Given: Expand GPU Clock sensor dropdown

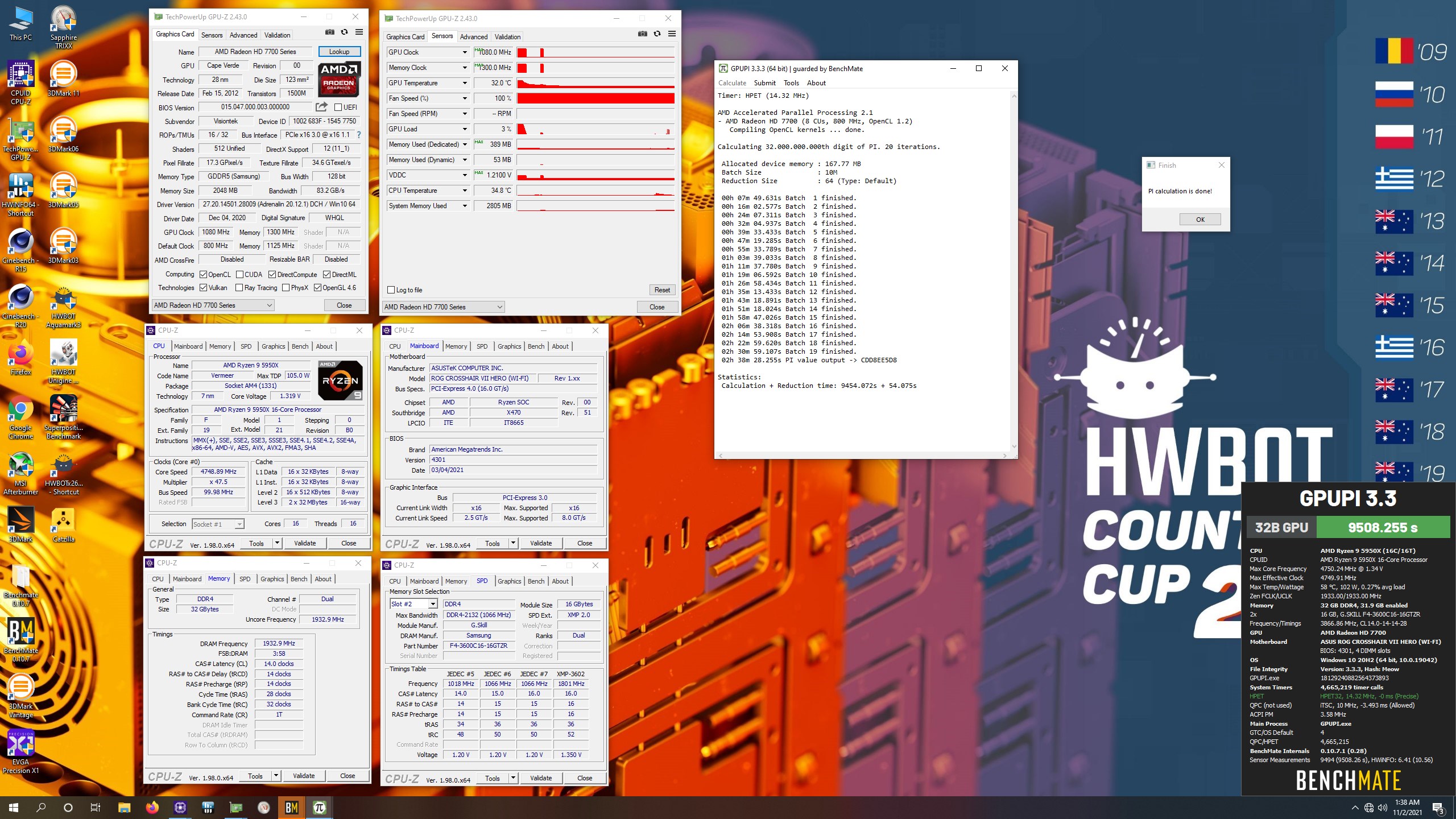Looking at the screenshot, I should click(464, 52).
